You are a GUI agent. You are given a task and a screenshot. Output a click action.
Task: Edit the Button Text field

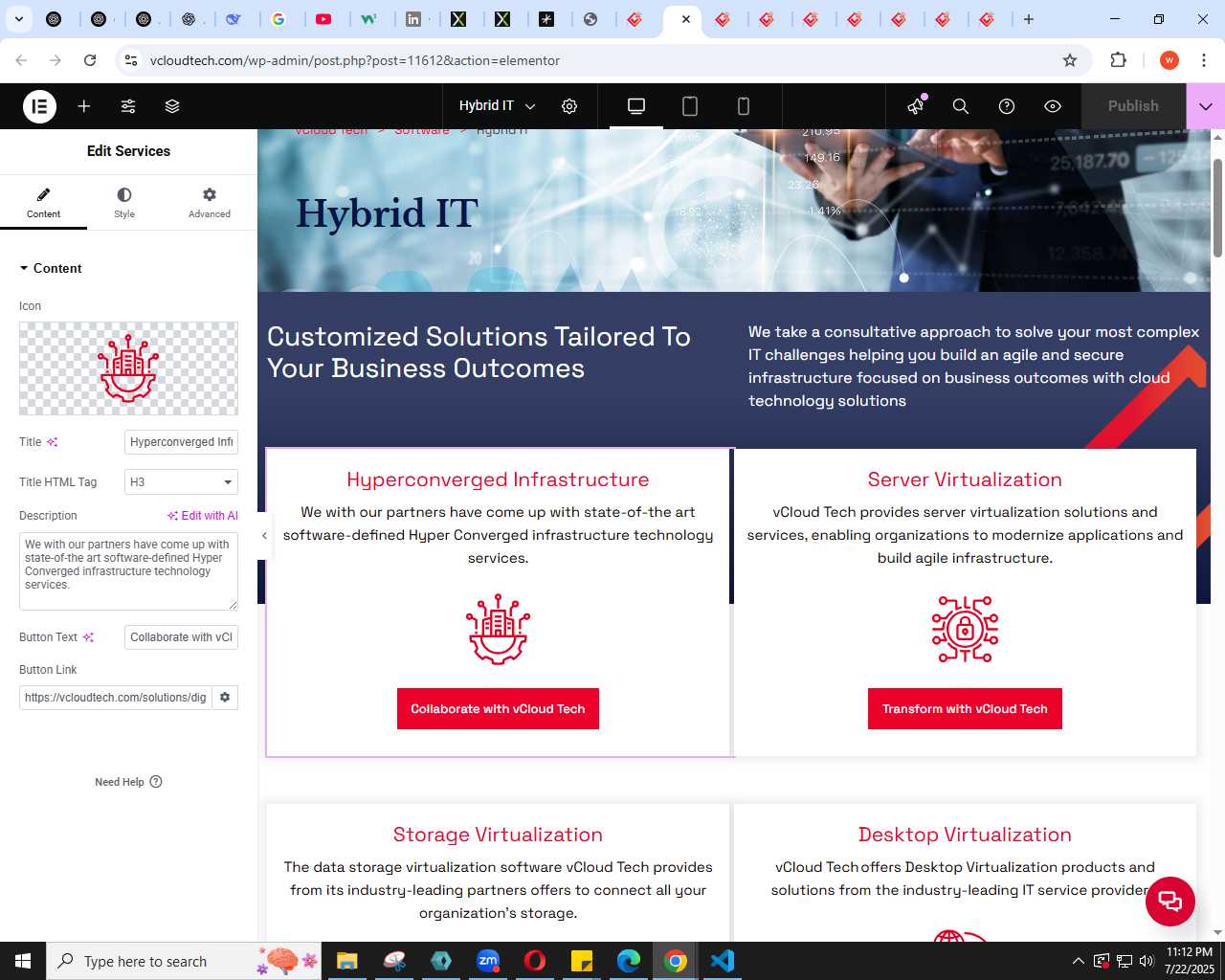[181, 637]
